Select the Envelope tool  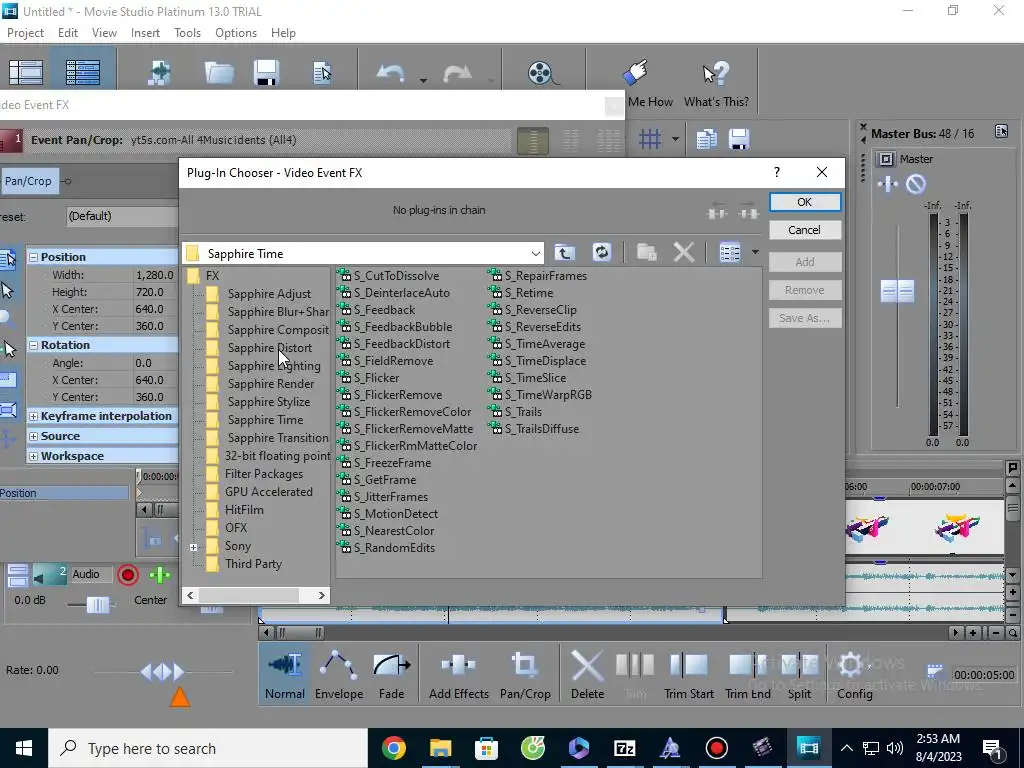click(x=338, y=676)
